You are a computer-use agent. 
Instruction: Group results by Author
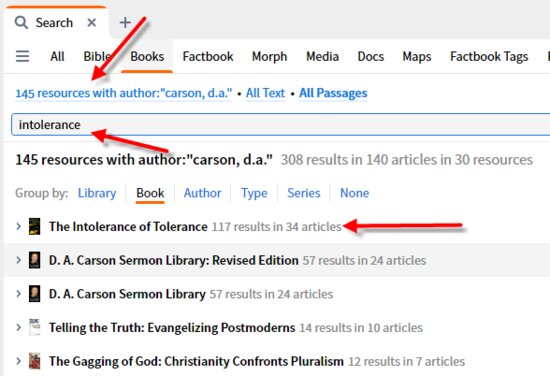click(x=202, y=193)
